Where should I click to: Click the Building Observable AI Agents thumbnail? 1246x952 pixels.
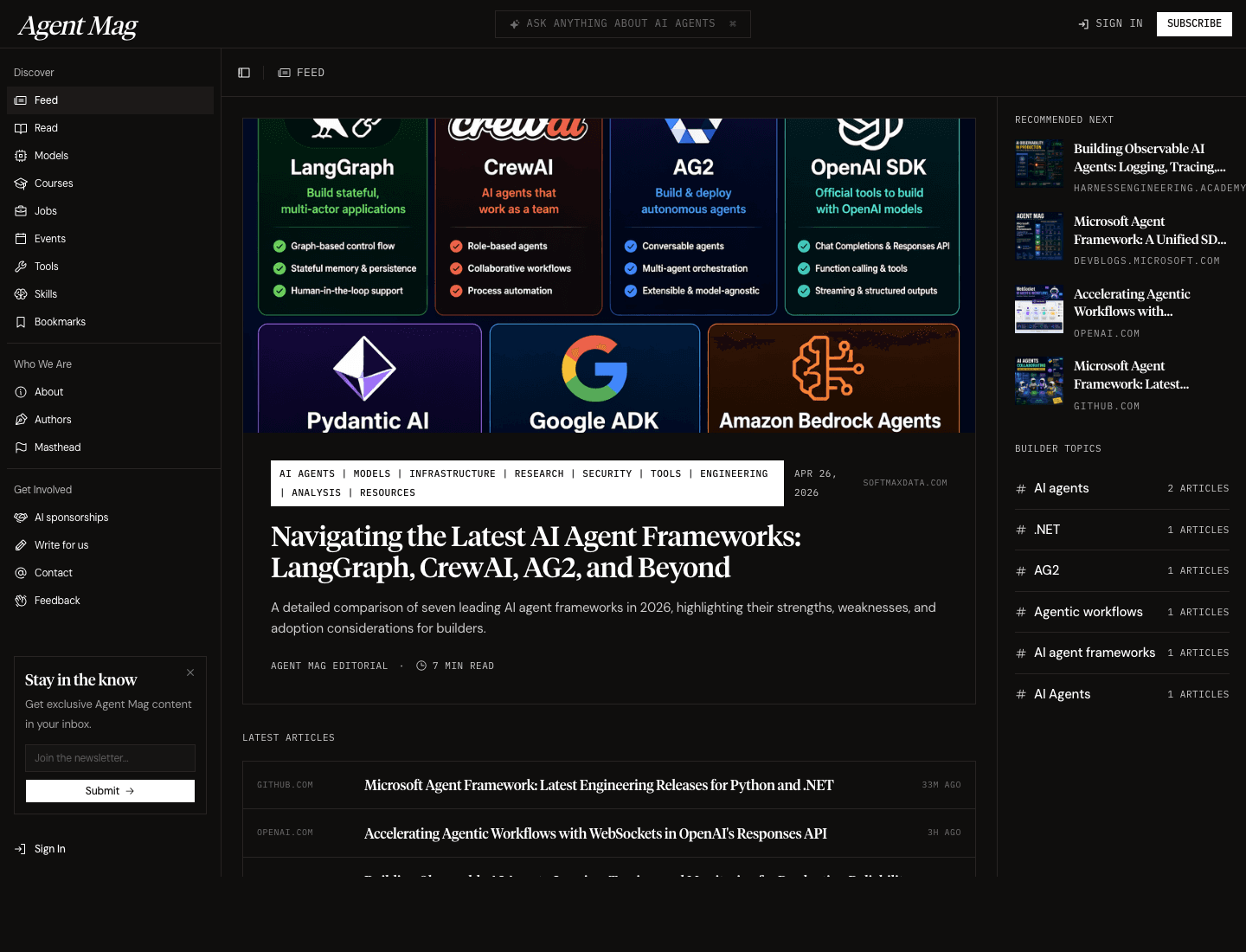tap(1038, 164)
